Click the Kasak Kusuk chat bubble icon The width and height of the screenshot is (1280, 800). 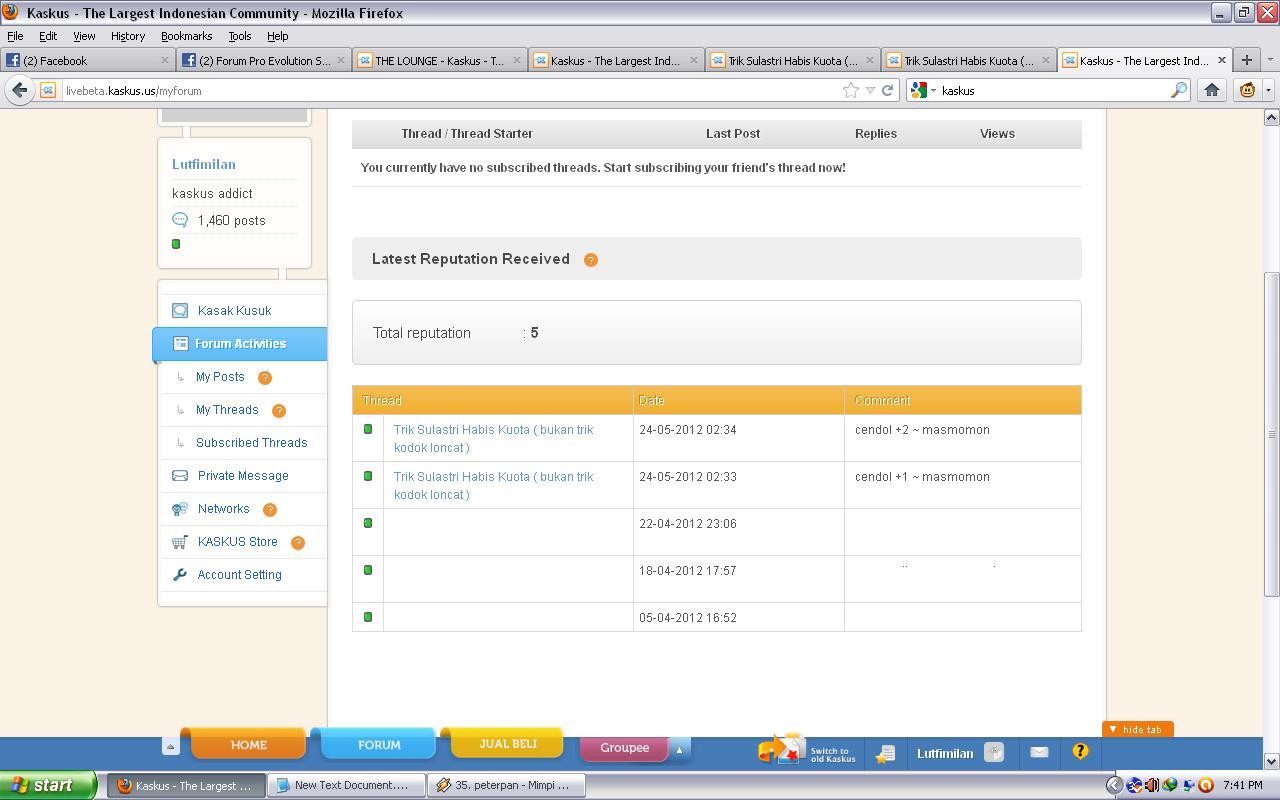180,311
